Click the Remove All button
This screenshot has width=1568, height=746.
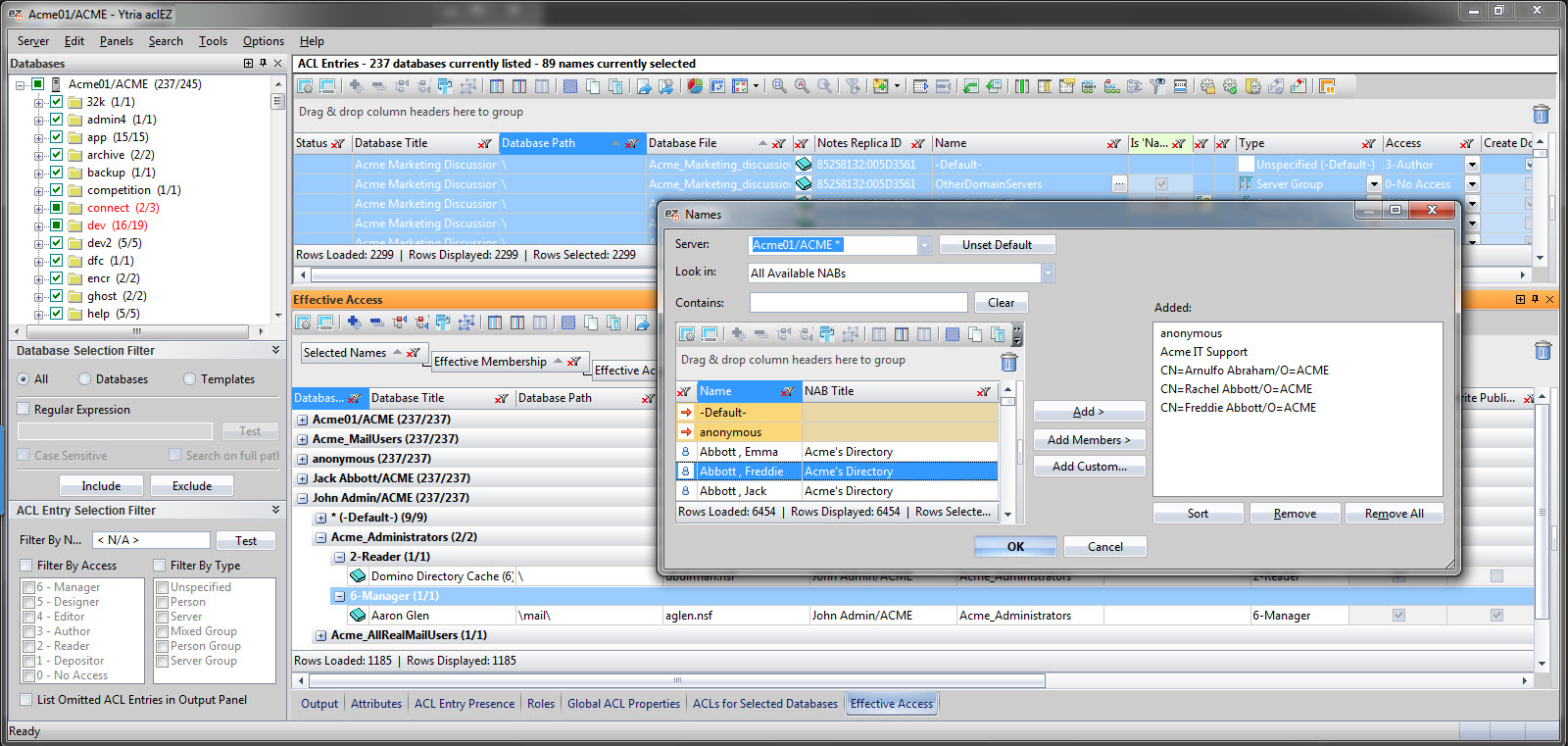click(1394, 514)
